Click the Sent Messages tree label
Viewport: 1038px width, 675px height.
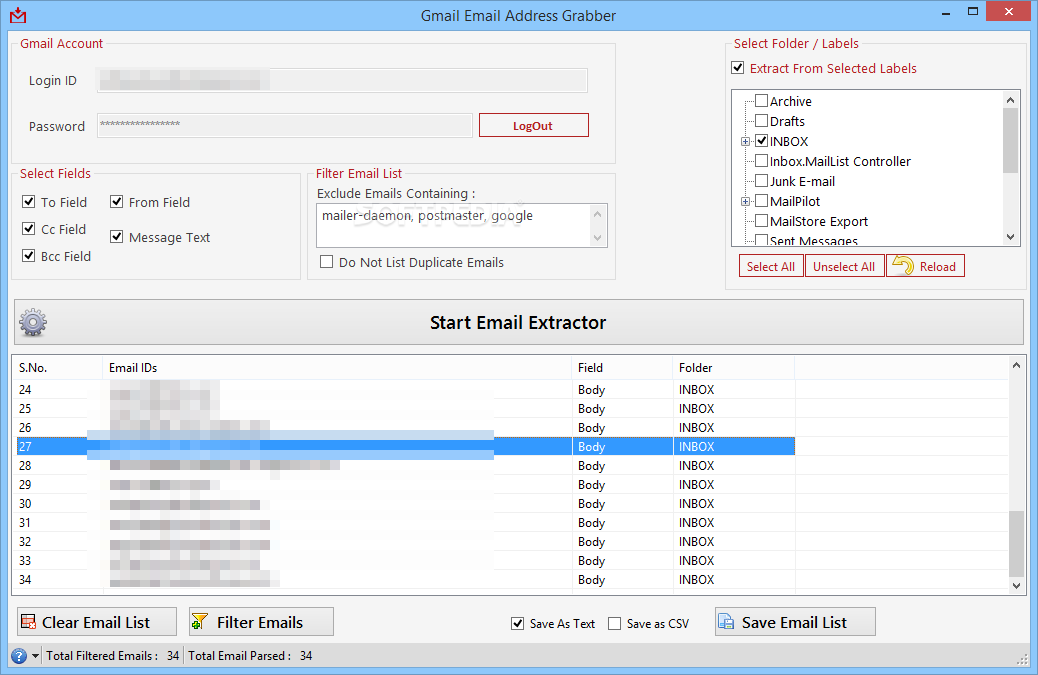click(814, 241)
